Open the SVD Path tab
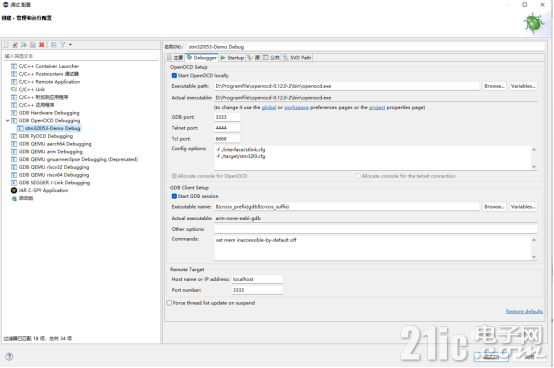This screenshot has width=554, height=368. click(x=297, y=58)
